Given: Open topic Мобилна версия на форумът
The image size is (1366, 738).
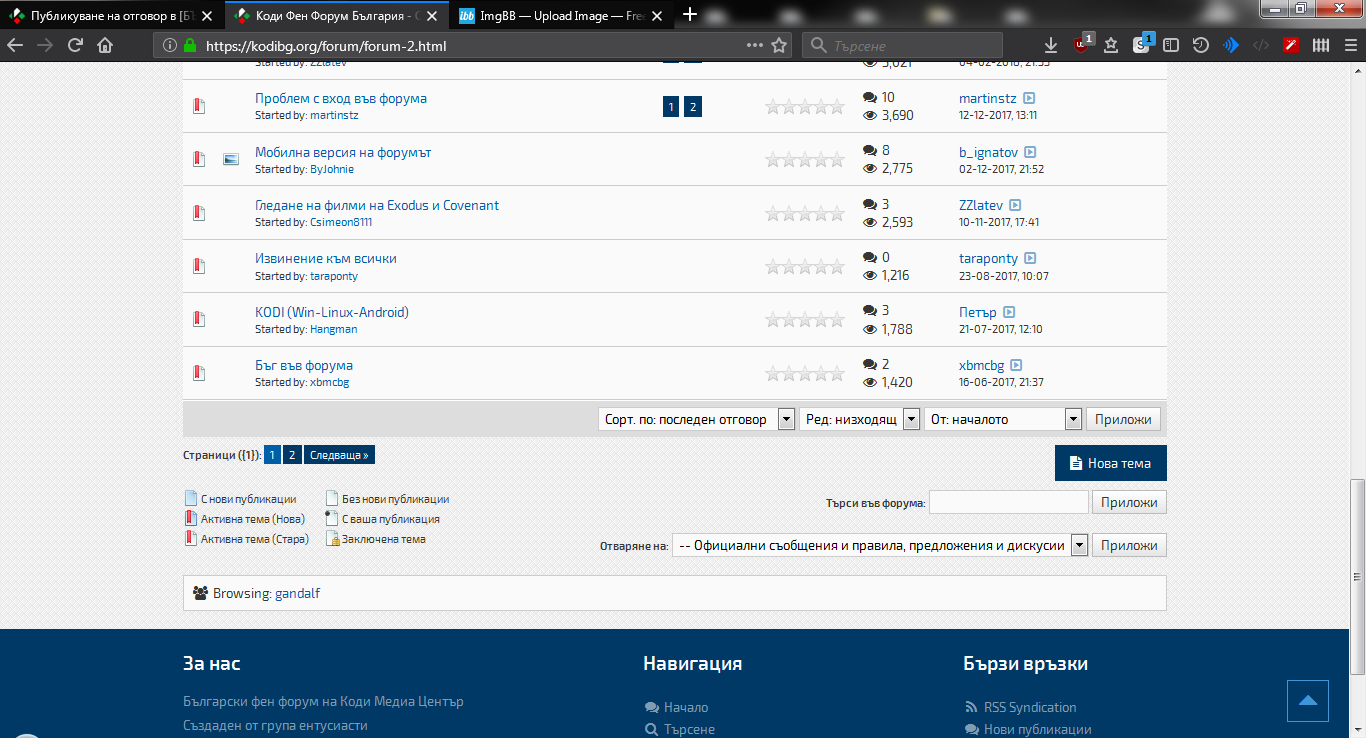Looking at the screenshot, I should click(343, 152).
